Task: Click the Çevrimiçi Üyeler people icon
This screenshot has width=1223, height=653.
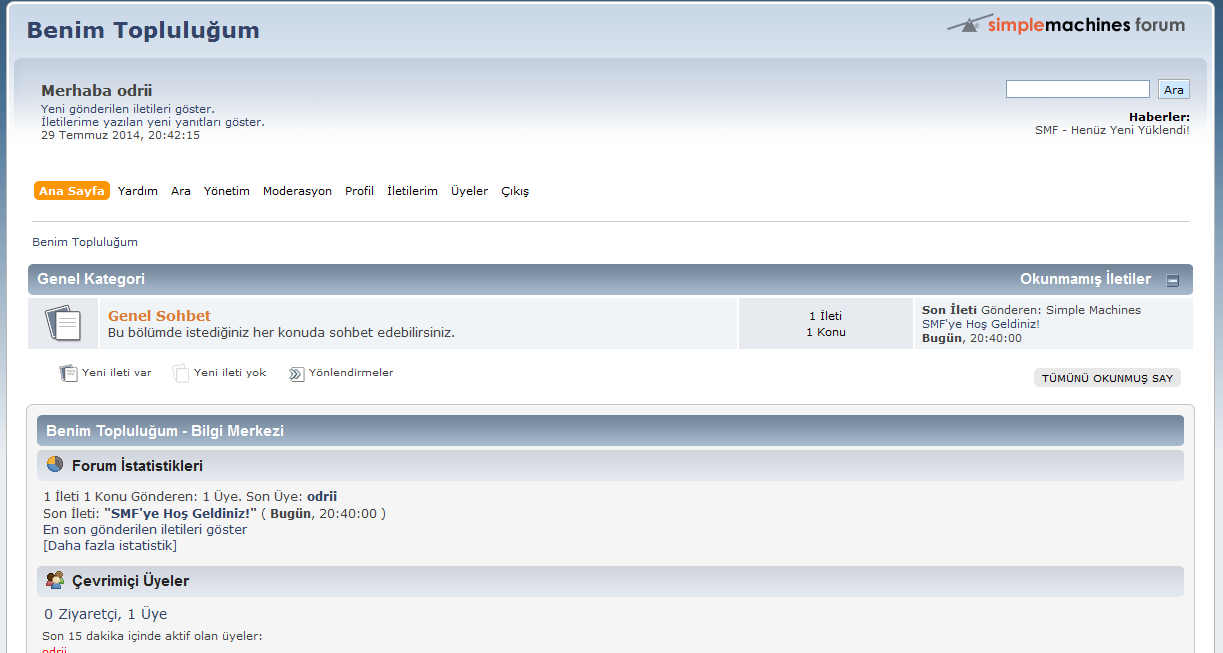Action: pyautogui.click(x=55, y=580)
